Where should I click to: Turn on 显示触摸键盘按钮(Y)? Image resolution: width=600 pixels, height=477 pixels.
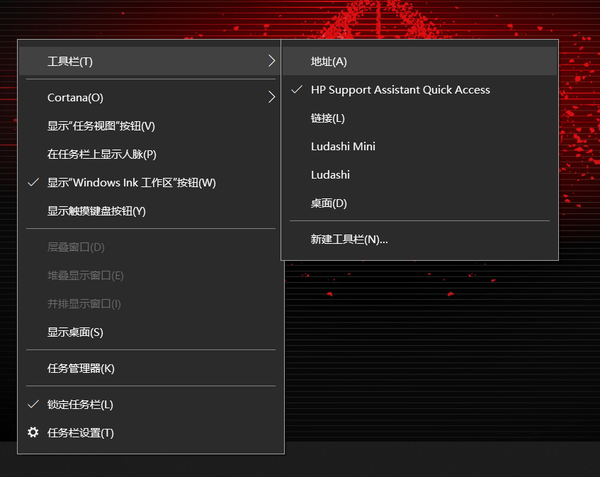97,211
